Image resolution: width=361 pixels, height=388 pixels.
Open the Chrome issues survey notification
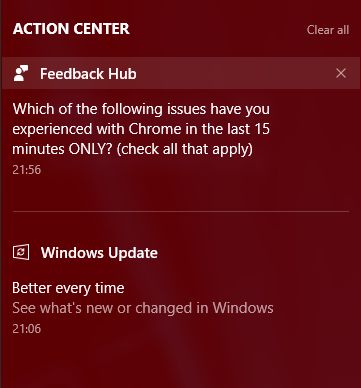pyautogui.click(x=180, y=139)
